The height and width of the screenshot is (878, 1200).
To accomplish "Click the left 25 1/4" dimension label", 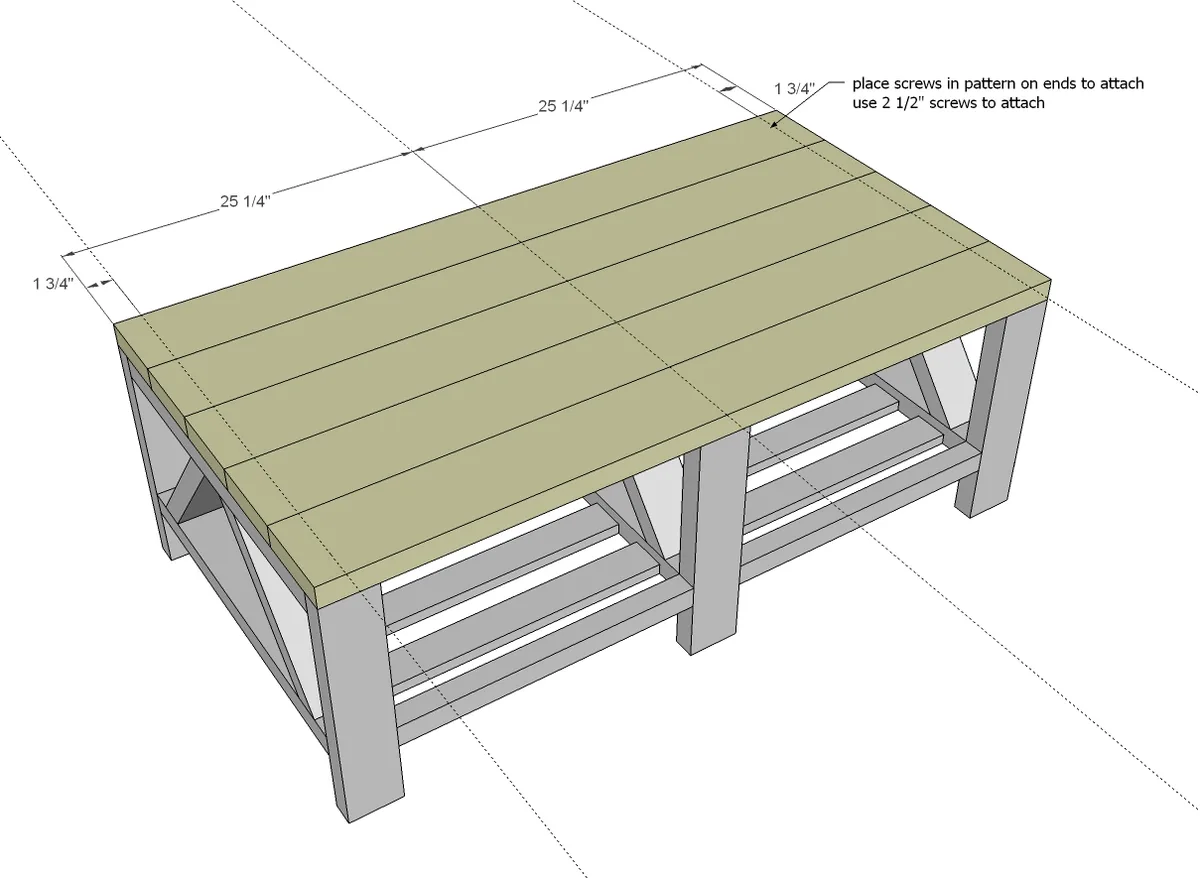I will [x=246, y=202].
